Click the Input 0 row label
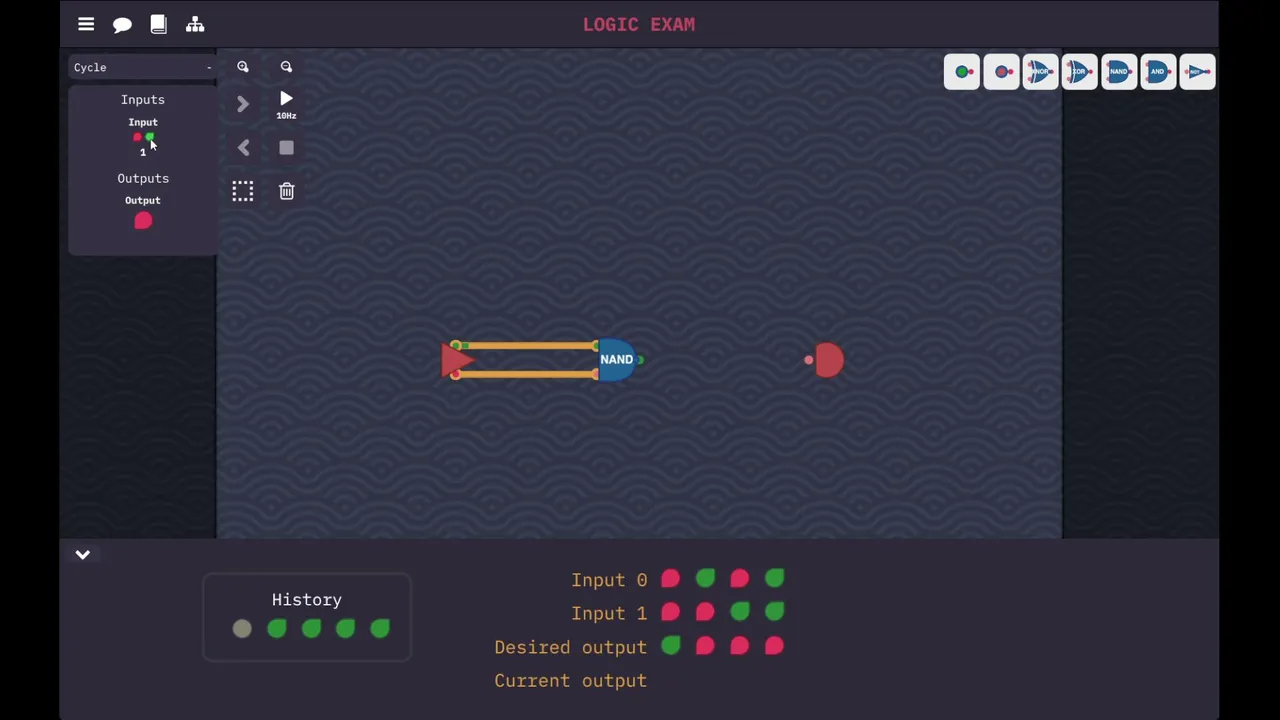1280x720 pixels. coord(609,580)
